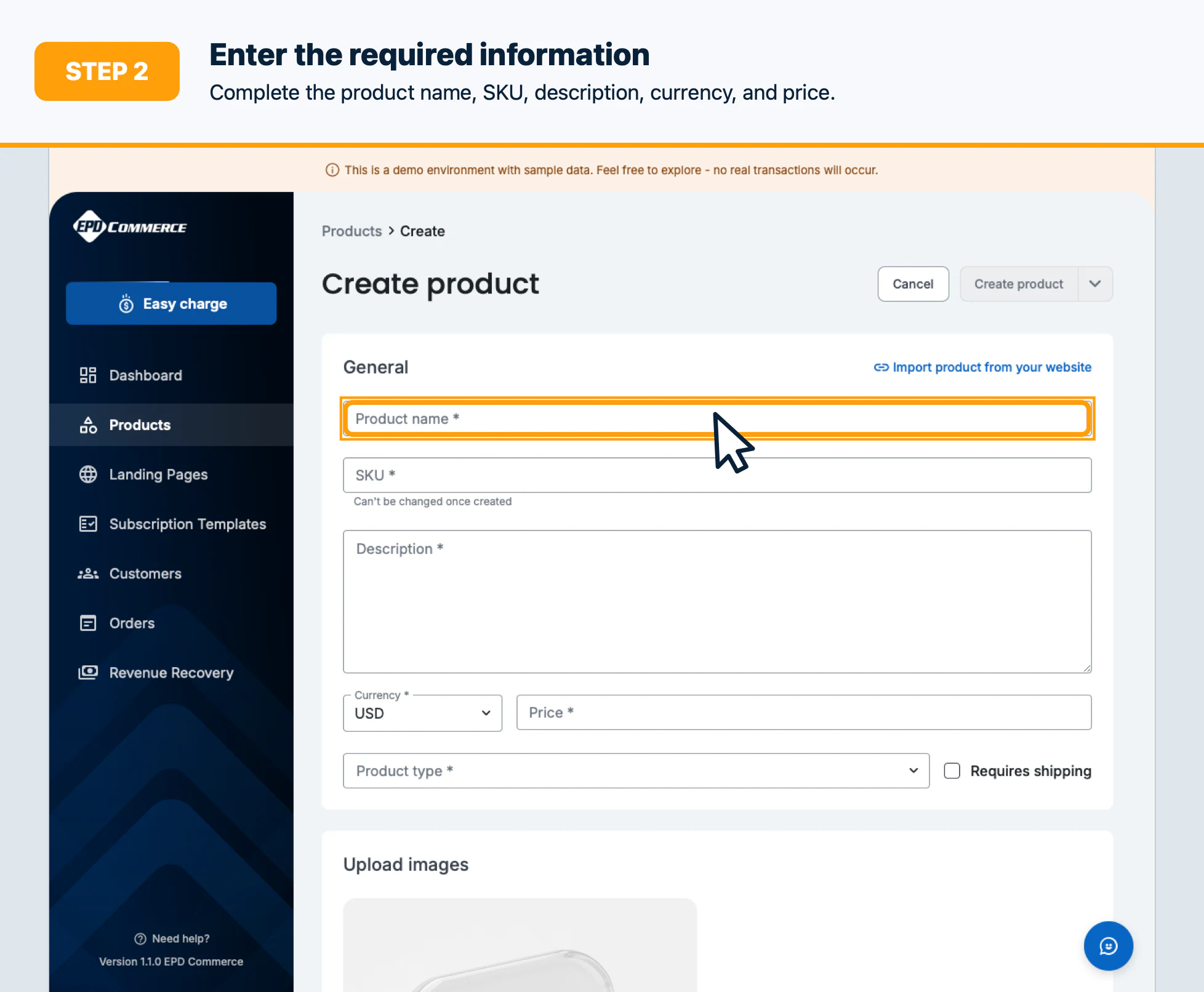Screen dimensions: 1204x992
Task: Open the Currency USD dropdown
Action: tap(422, 713)
